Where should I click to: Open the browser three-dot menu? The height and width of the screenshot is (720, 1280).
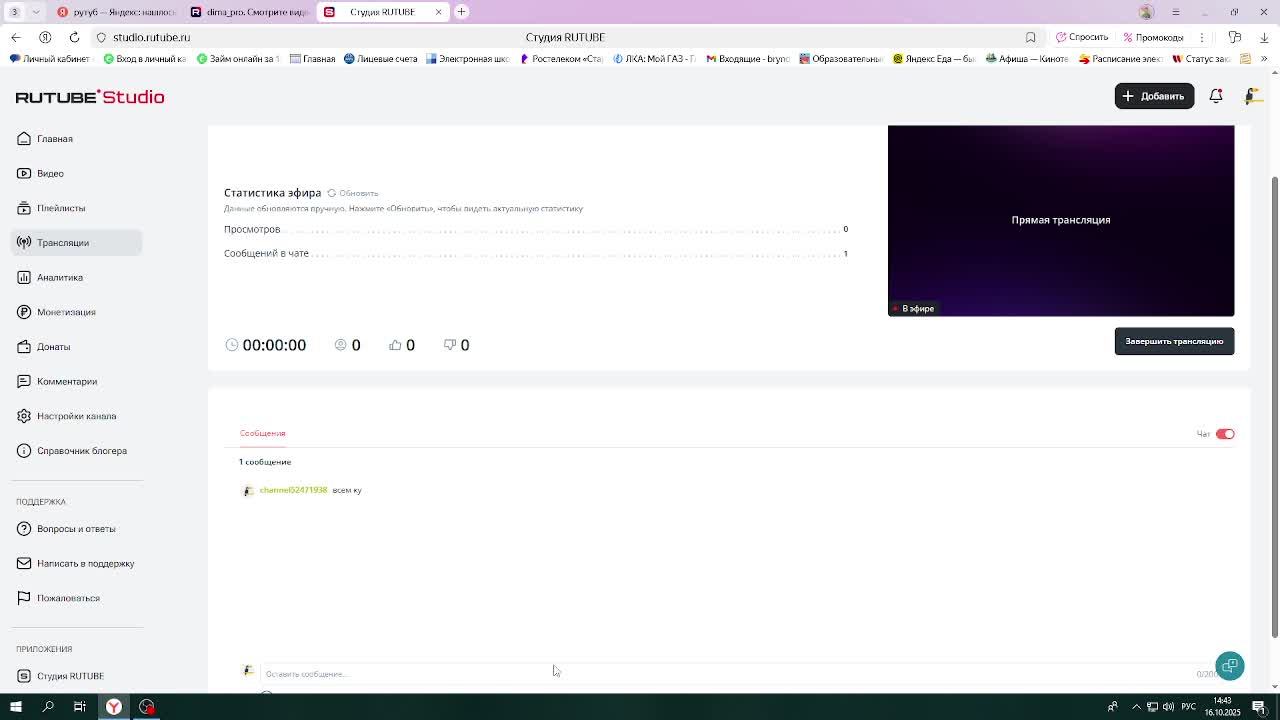point(1202,37)
